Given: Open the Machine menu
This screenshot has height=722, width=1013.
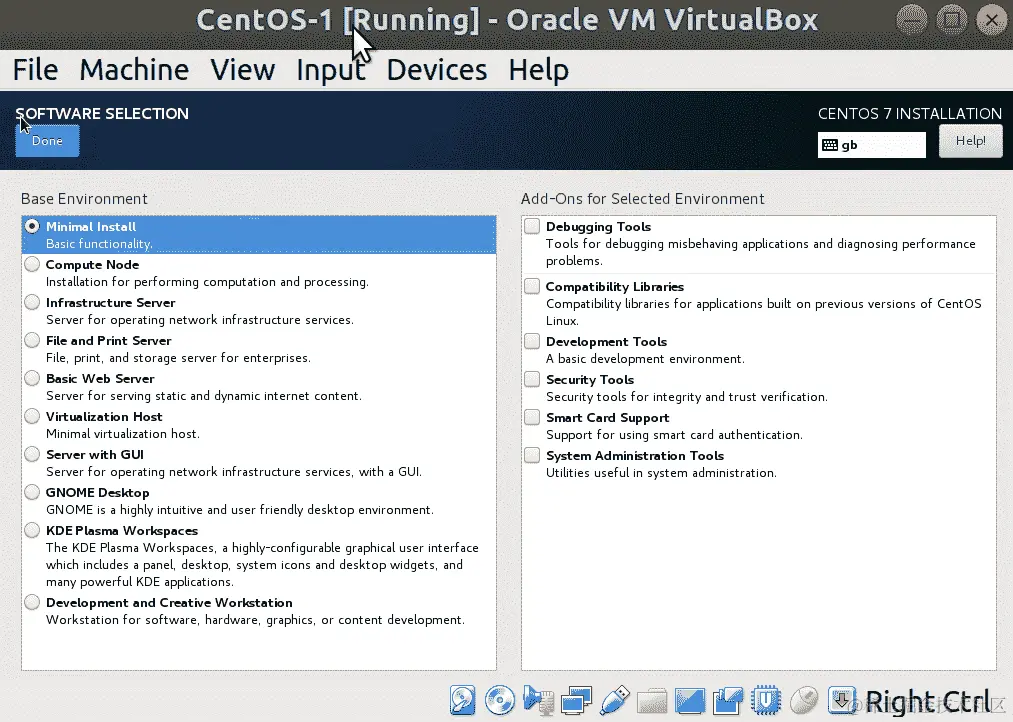Looking at the screenshot, I should click(134, 70).
